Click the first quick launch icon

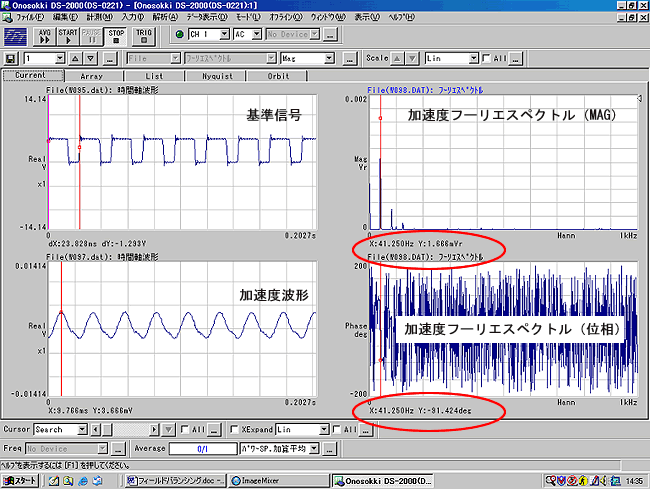click(53, 481)
